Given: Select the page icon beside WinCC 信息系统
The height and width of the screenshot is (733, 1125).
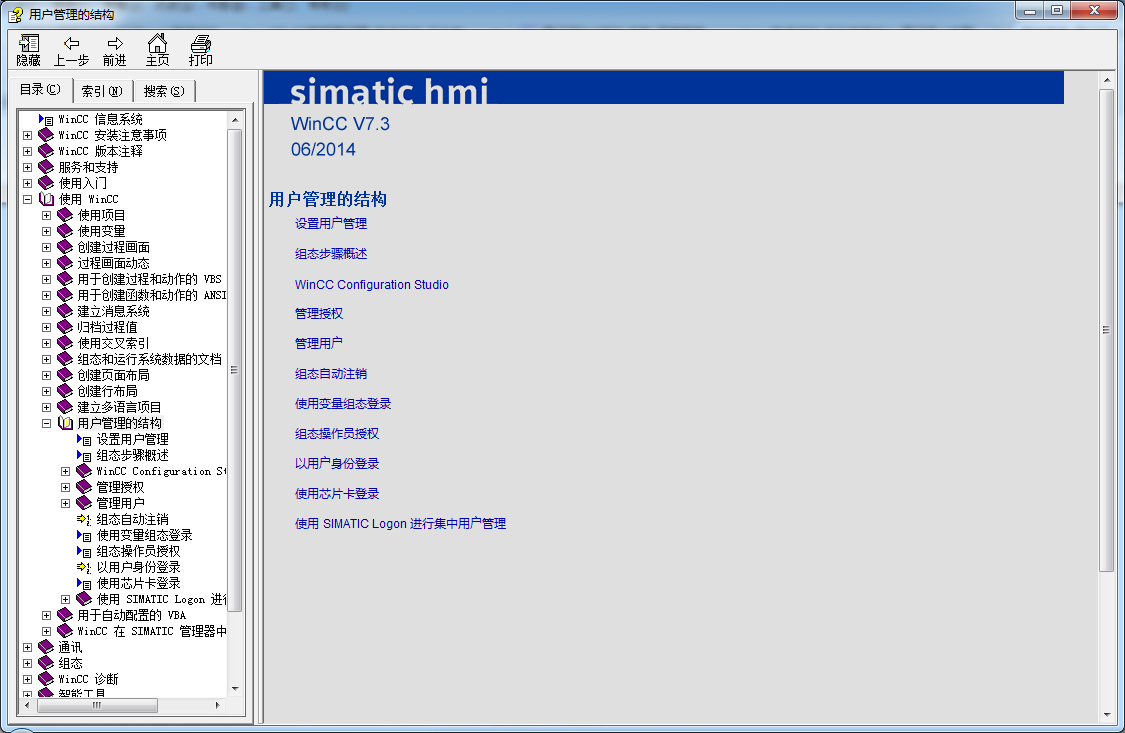Looking at the screenshot, I should click(x=46, y=120).
